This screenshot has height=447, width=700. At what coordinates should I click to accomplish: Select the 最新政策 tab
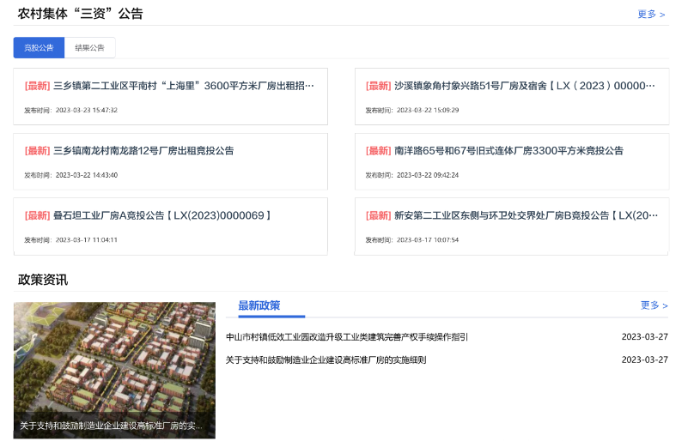[259, 306]
